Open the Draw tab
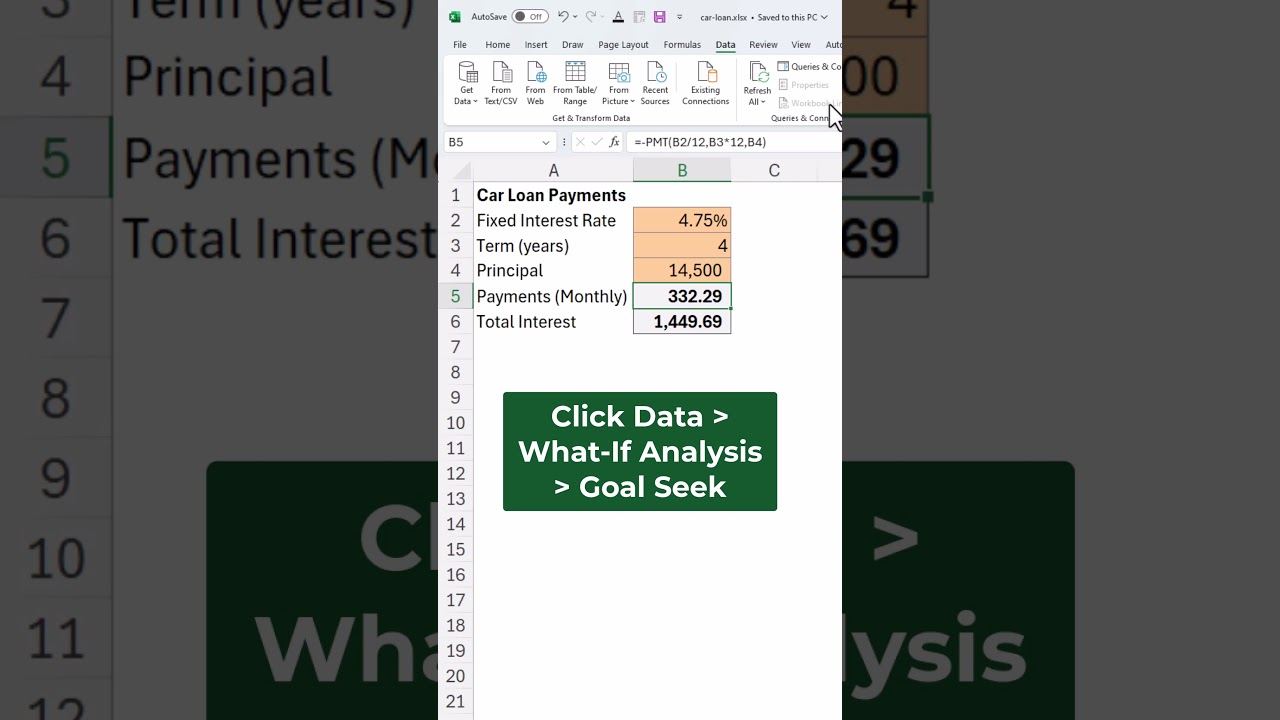Screen dimensions: 1280x720 tap(572, 45)
